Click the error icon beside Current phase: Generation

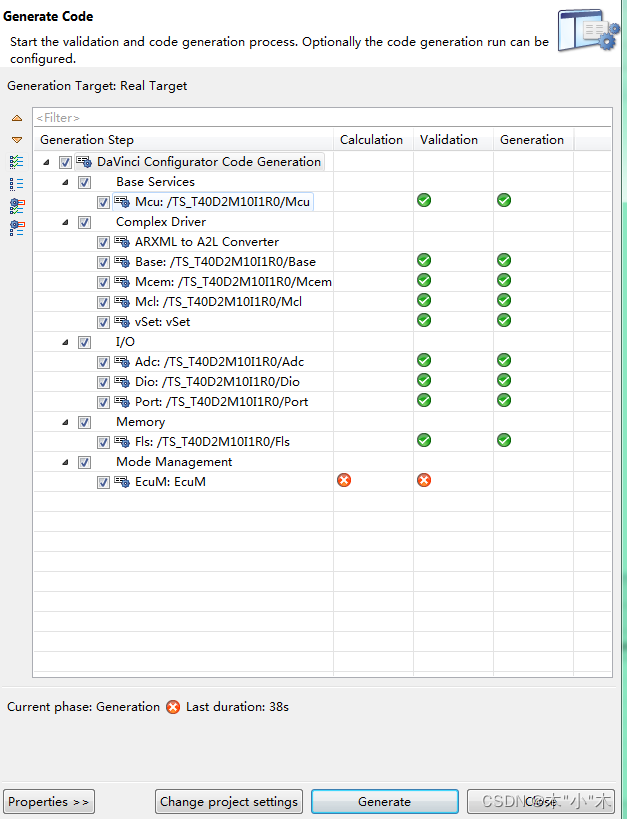pyautogui.click(x=173, y=707)
